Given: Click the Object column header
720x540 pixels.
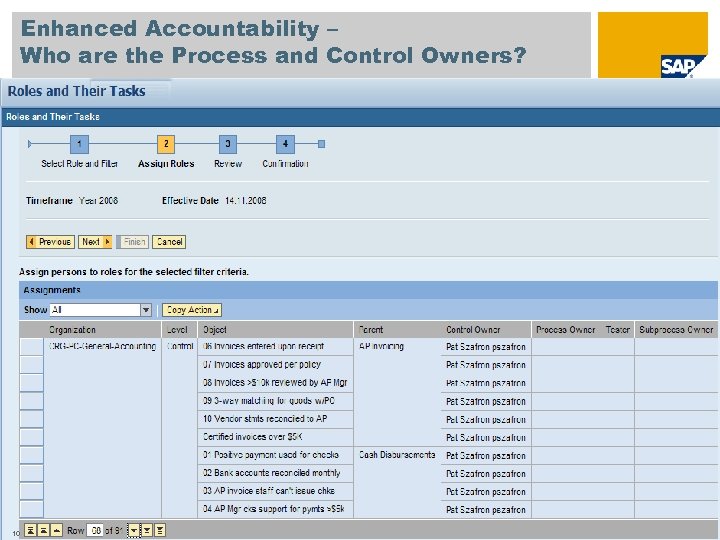Looking at the screenshot, I should pos(276,330).
